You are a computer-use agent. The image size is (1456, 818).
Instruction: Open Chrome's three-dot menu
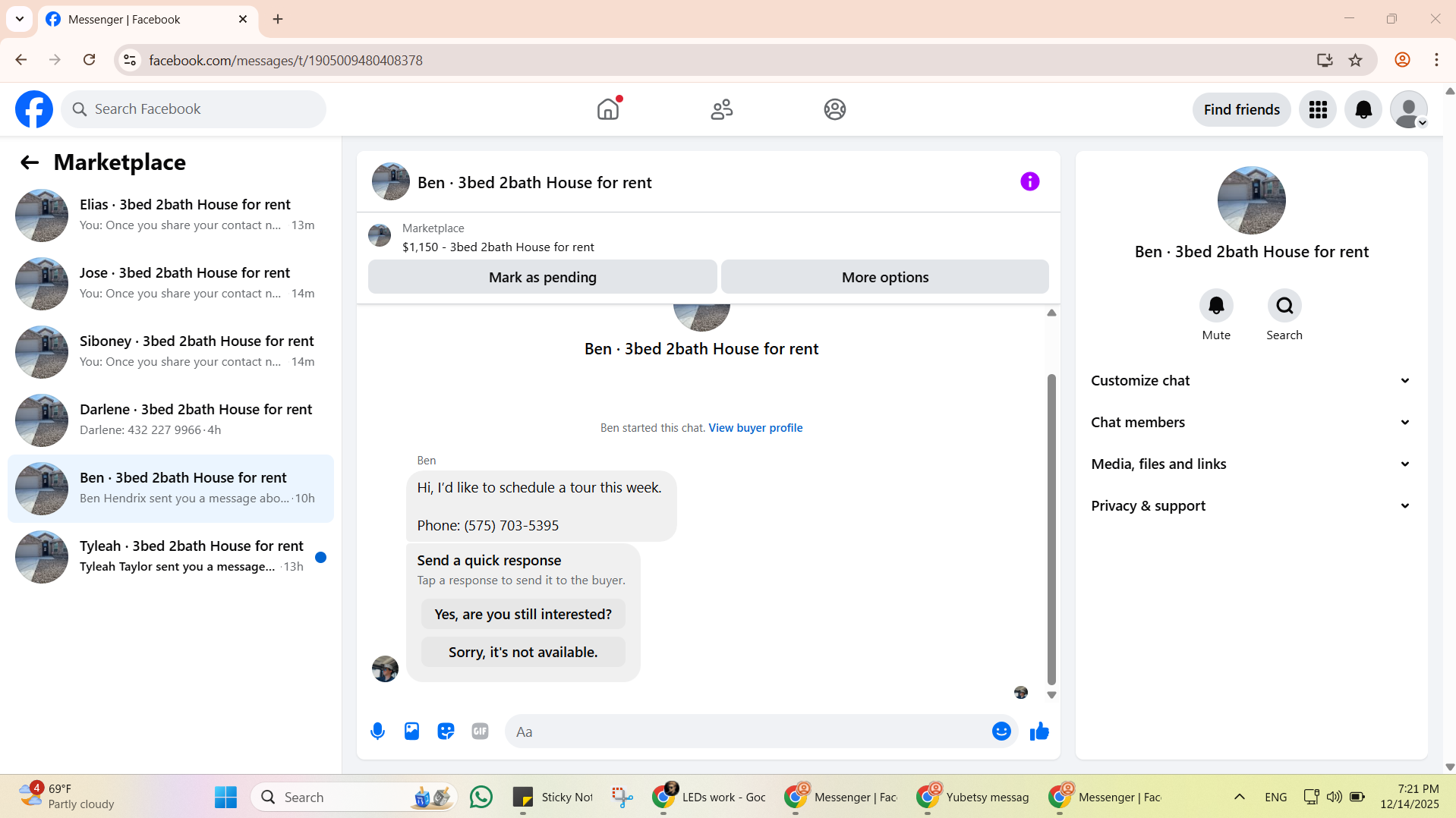point(1436,60)
